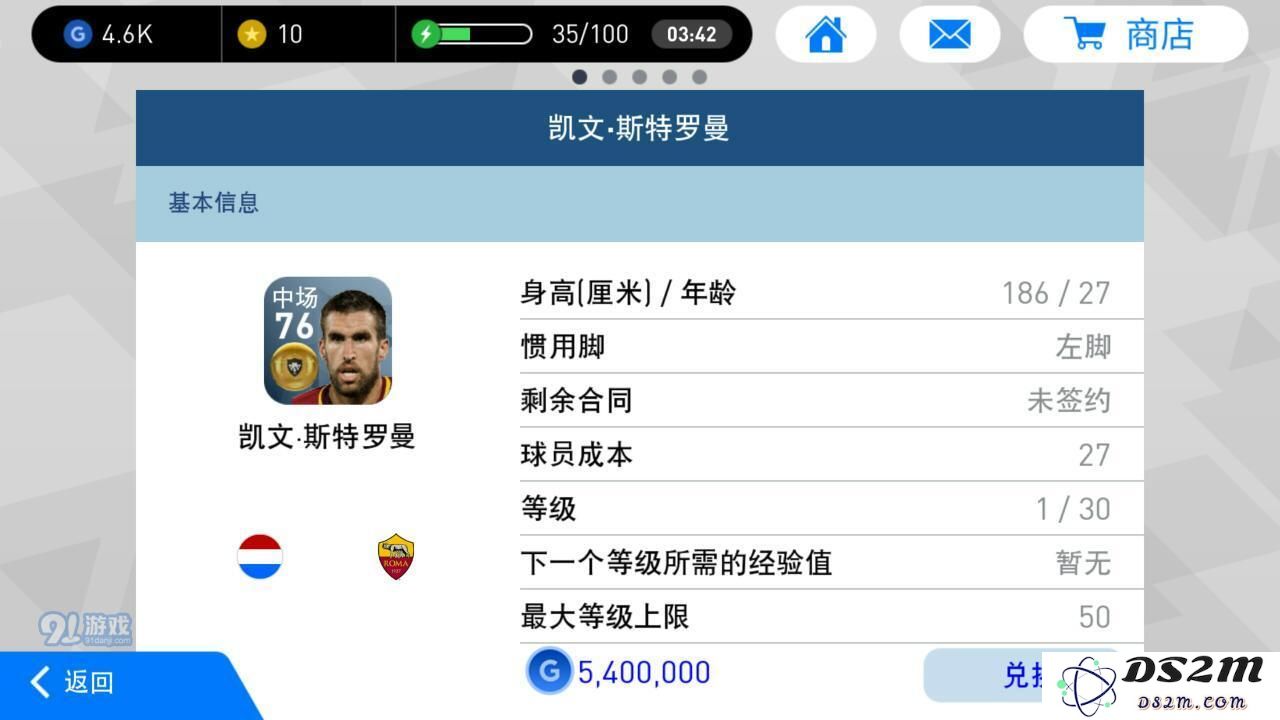
Task: Select the Netherlands flag icon
Action: (260, 557)
